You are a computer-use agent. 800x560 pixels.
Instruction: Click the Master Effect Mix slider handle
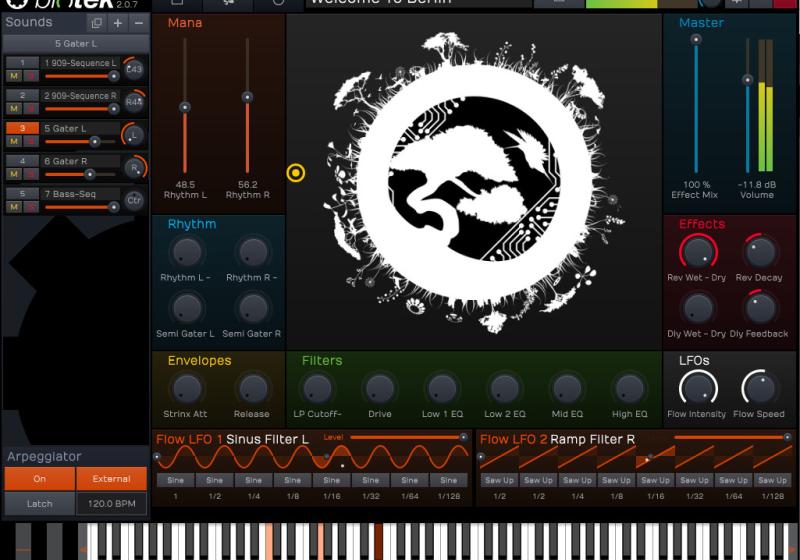click(696, 39)
